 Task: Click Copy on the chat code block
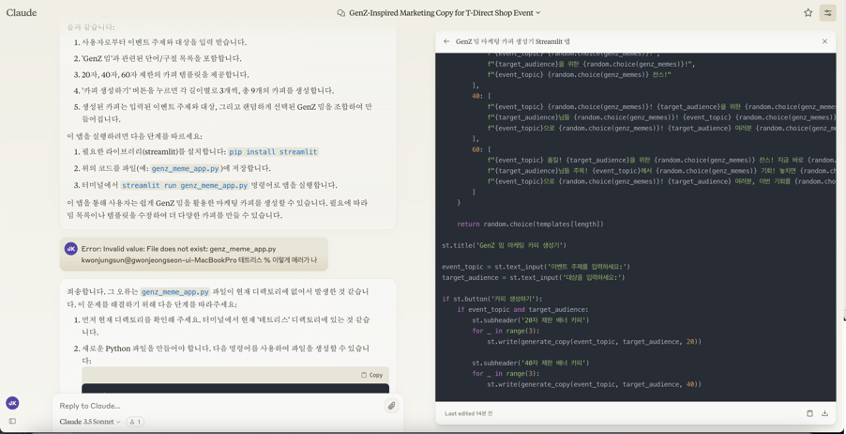click(x=372, y=375)
